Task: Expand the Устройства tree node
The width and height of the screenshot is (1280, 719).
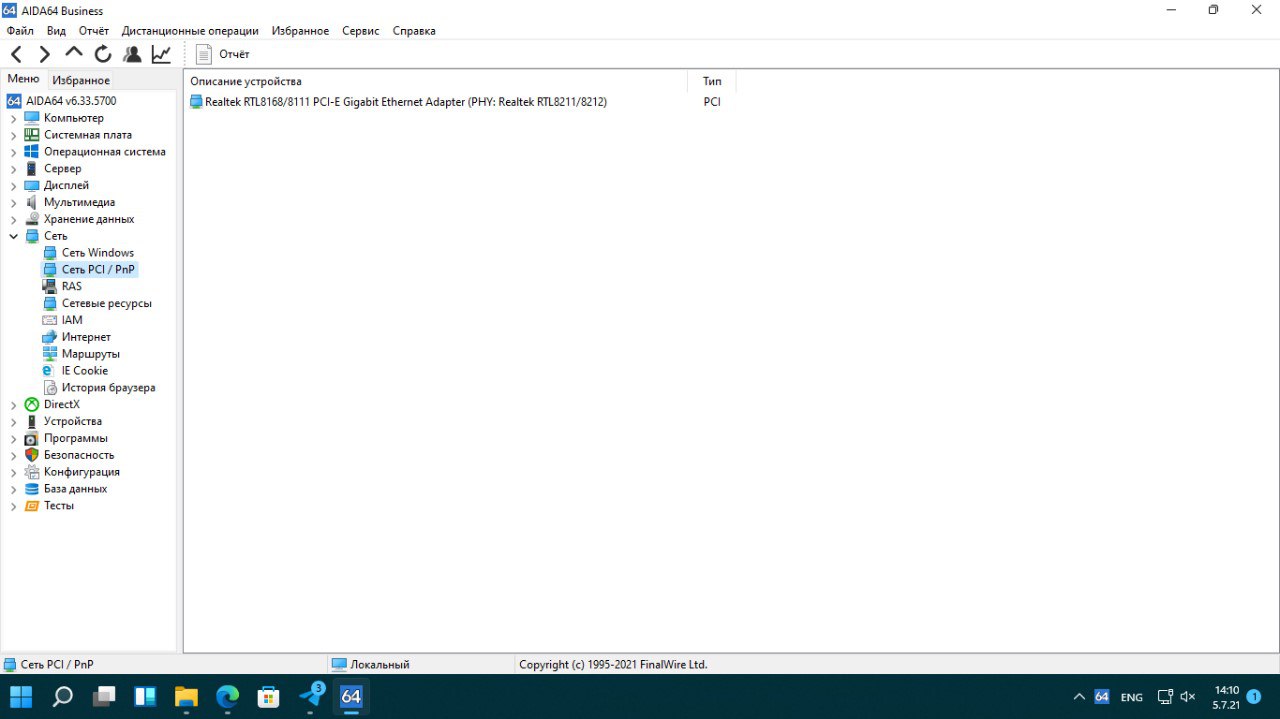Action: coord(13,422)
